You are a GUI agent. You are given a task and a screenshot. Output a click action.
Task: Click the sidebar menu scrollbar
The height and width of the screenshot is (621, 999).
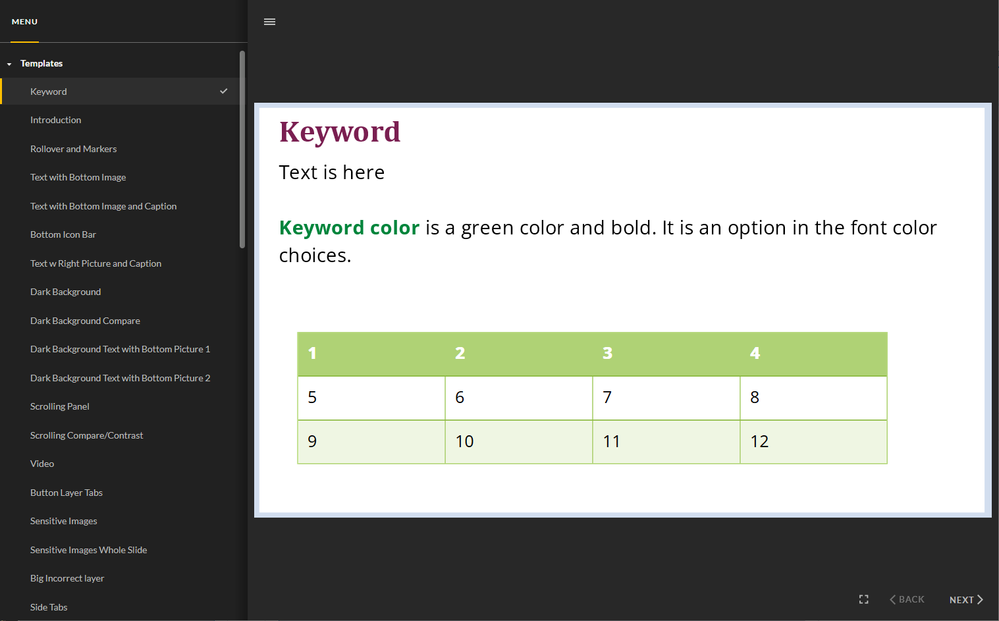pyautogui.click(x=242, y=150)
